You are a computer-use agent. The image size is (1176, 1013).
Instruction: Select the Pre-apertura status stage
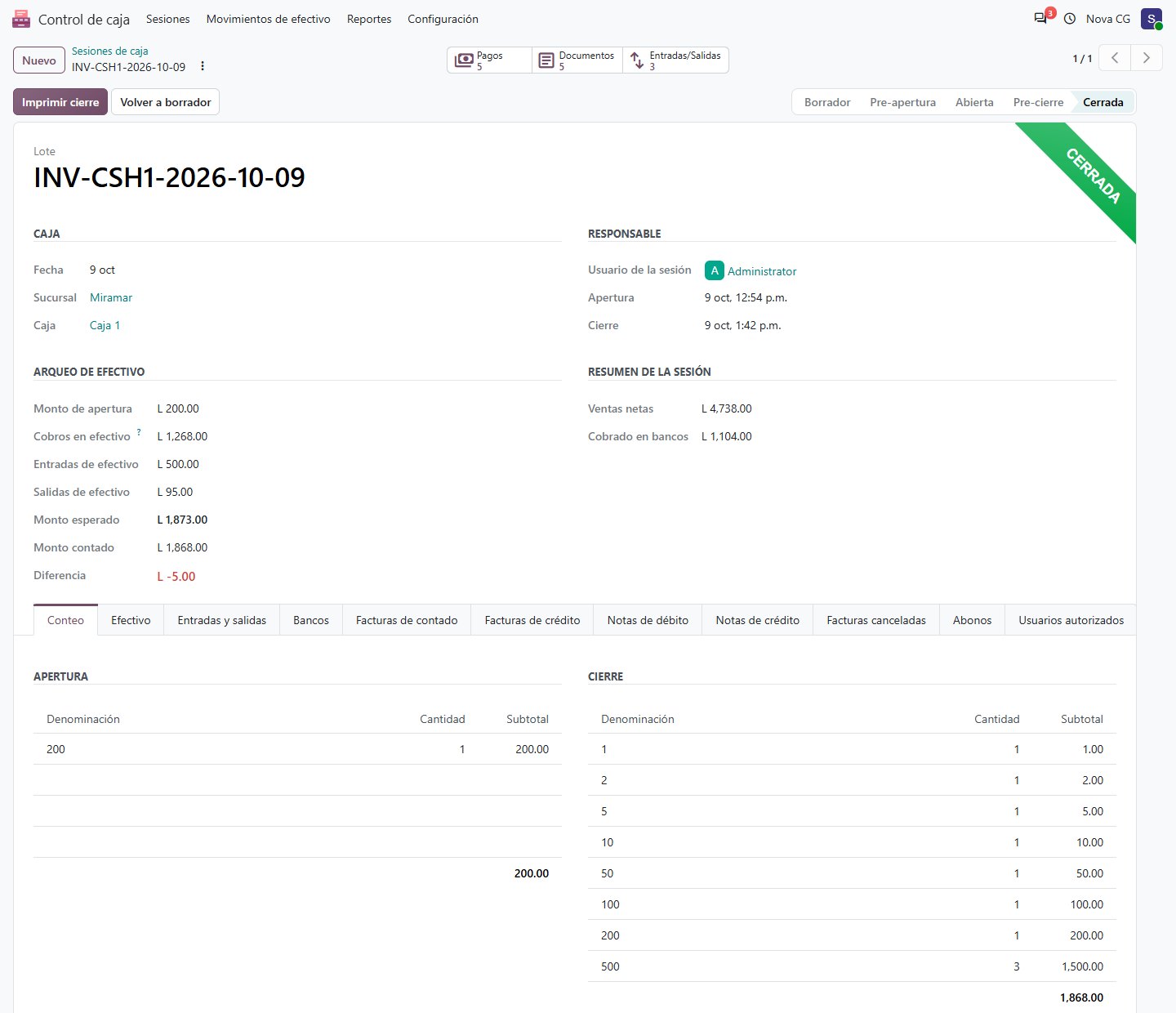[903, 102]
